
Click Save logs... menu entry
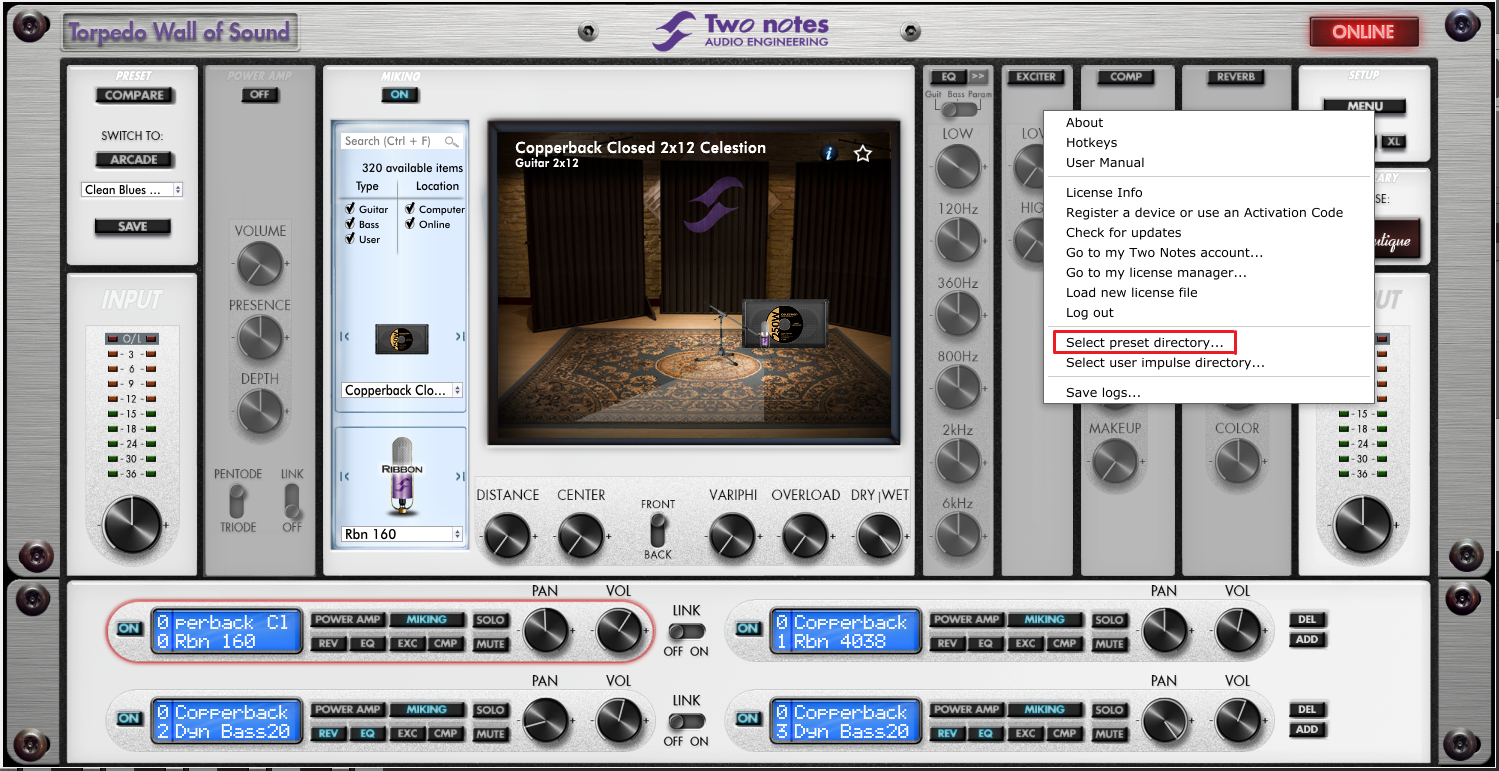pyautogui.click(x=1103, y=393)
